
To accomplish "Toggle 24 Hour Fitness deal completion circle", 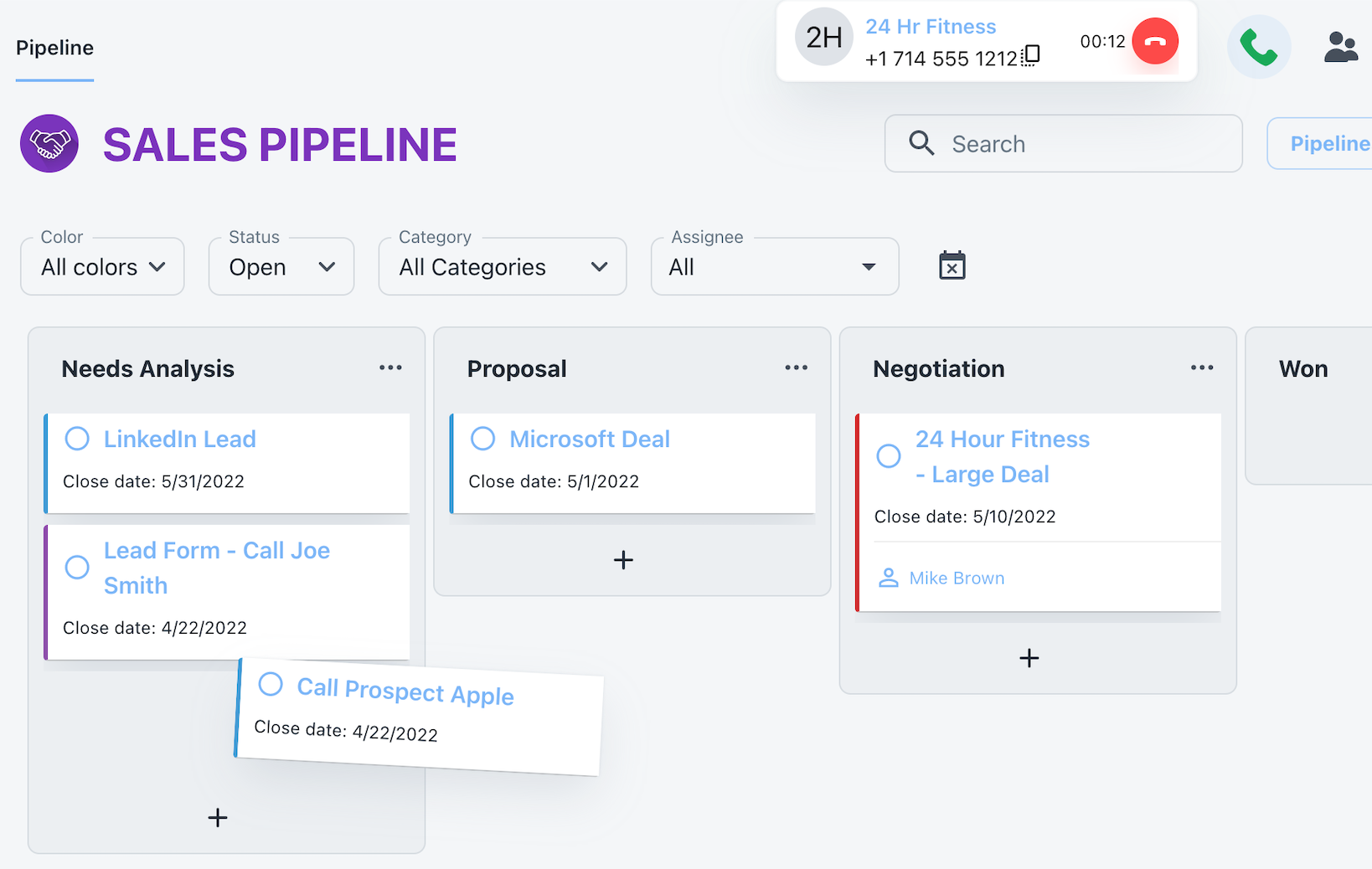I will (888, 456).
